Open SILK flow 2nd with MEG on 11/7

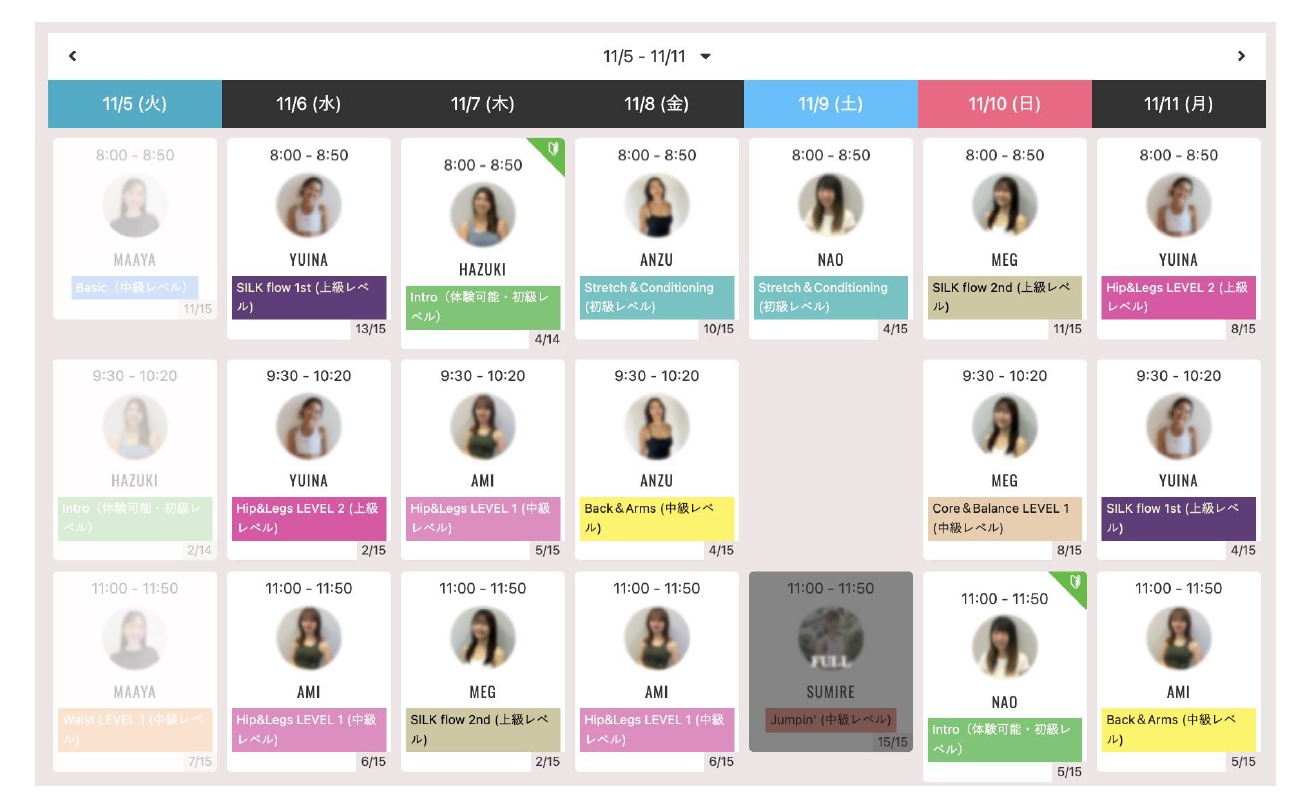pyautogui.click(x=483, y=730)
